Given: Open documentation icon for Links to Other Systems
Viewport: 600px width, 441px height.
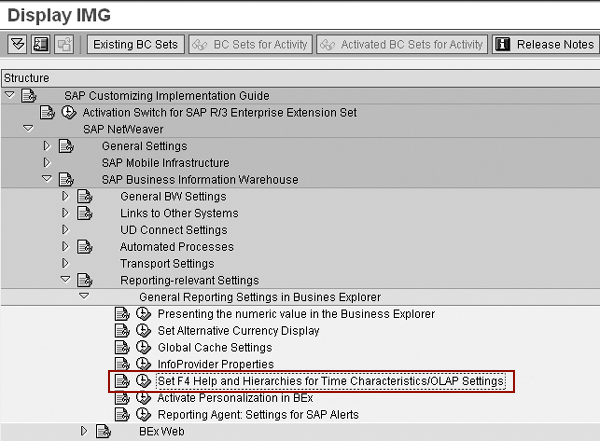Looking at the screenshot, I should pyautogui.click(x=85, y=213).
